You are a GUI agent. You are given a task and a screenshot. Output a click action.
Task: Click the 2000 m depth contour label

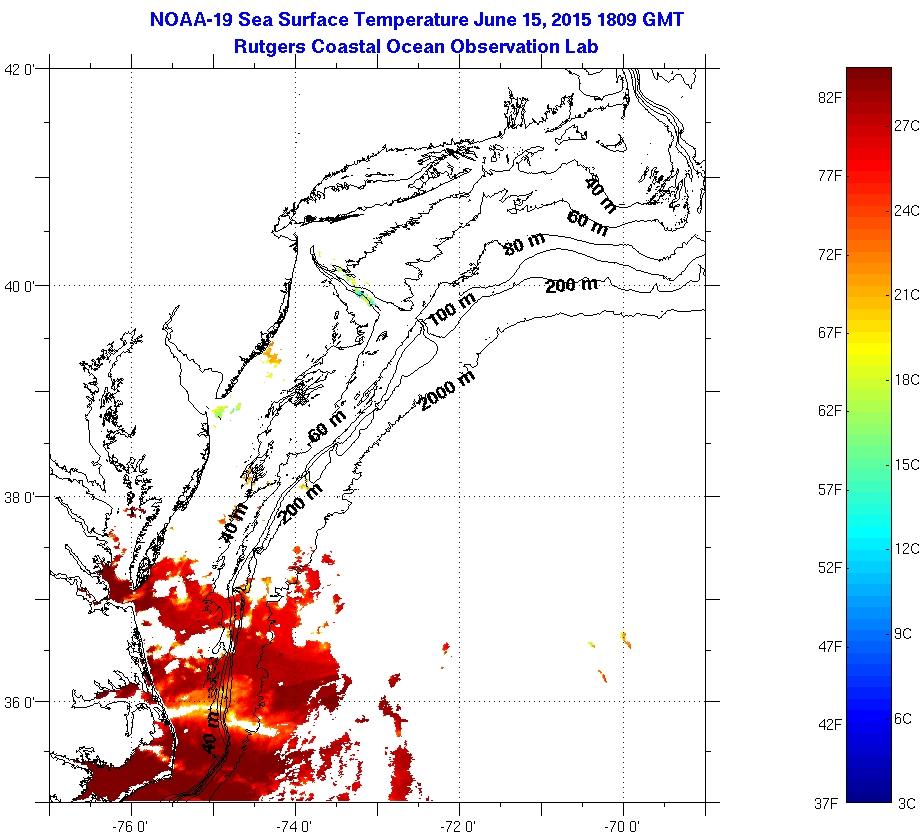click(448, 391)
